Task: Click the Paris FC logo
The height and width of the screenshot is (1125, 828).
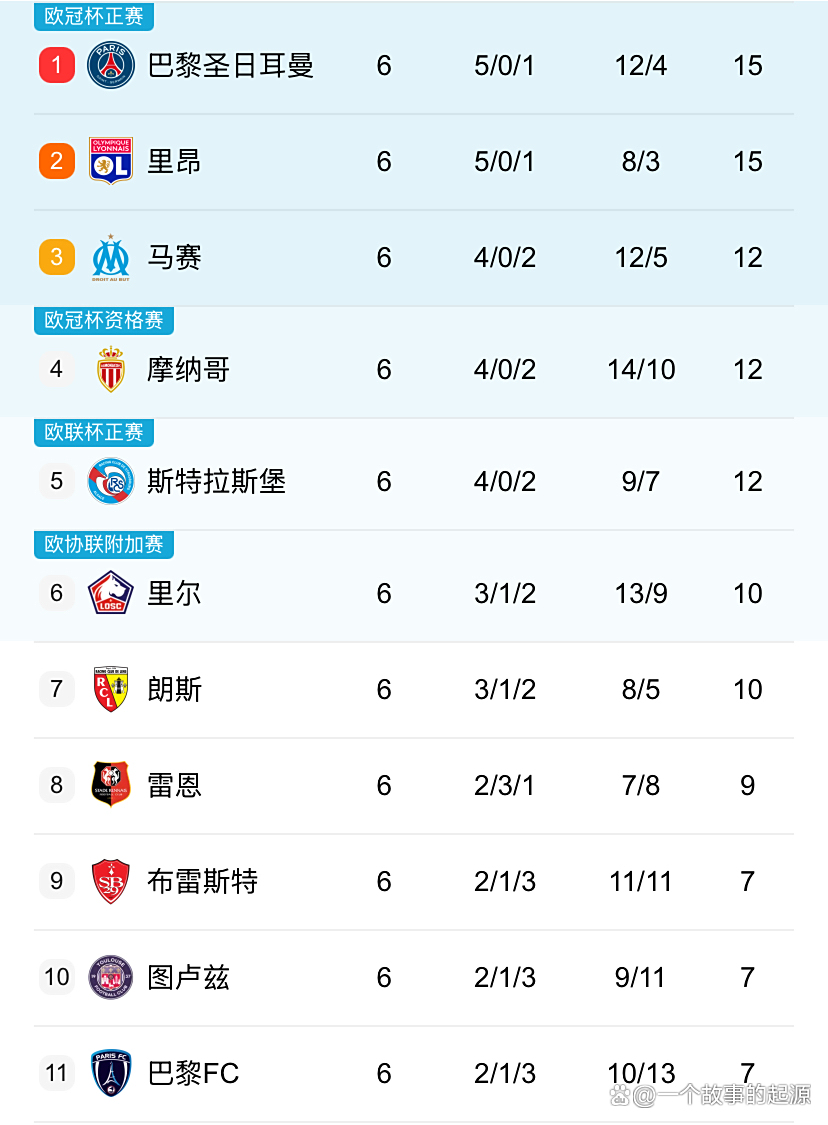Action: click(111, 1073)
